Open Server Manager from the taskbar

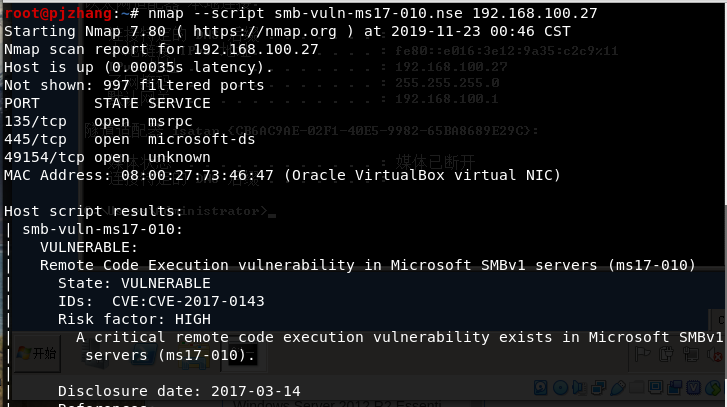click(96, 354)
